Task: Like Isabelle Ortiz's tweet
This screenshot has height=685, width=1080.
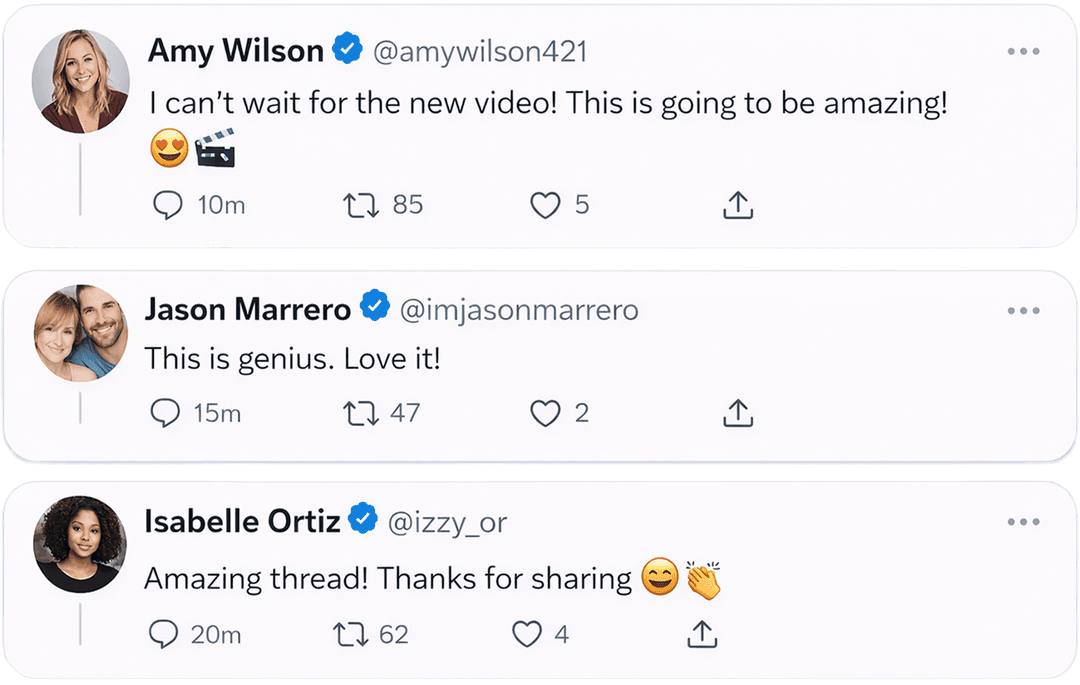Action: tap(527, 634)
